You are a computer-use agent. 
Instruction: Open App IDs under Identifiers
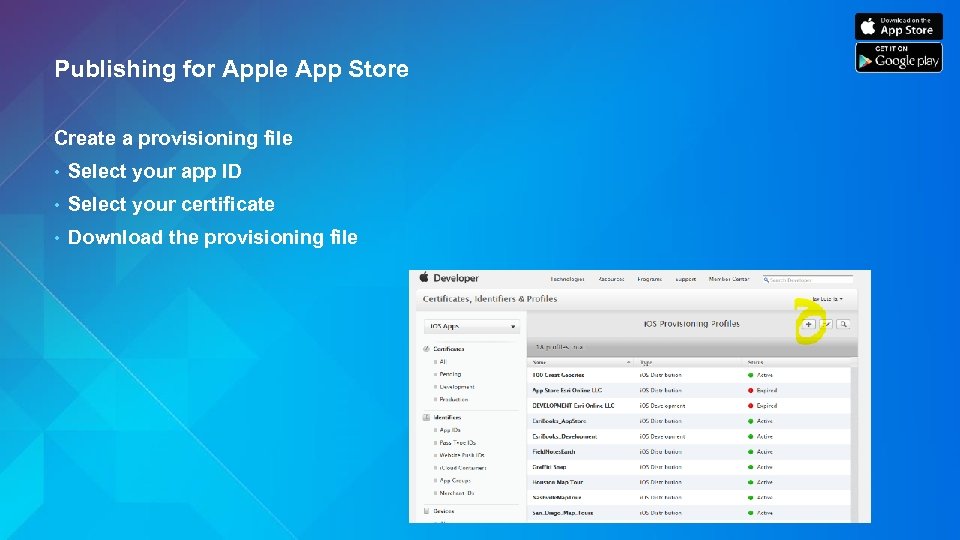point(450,430)
